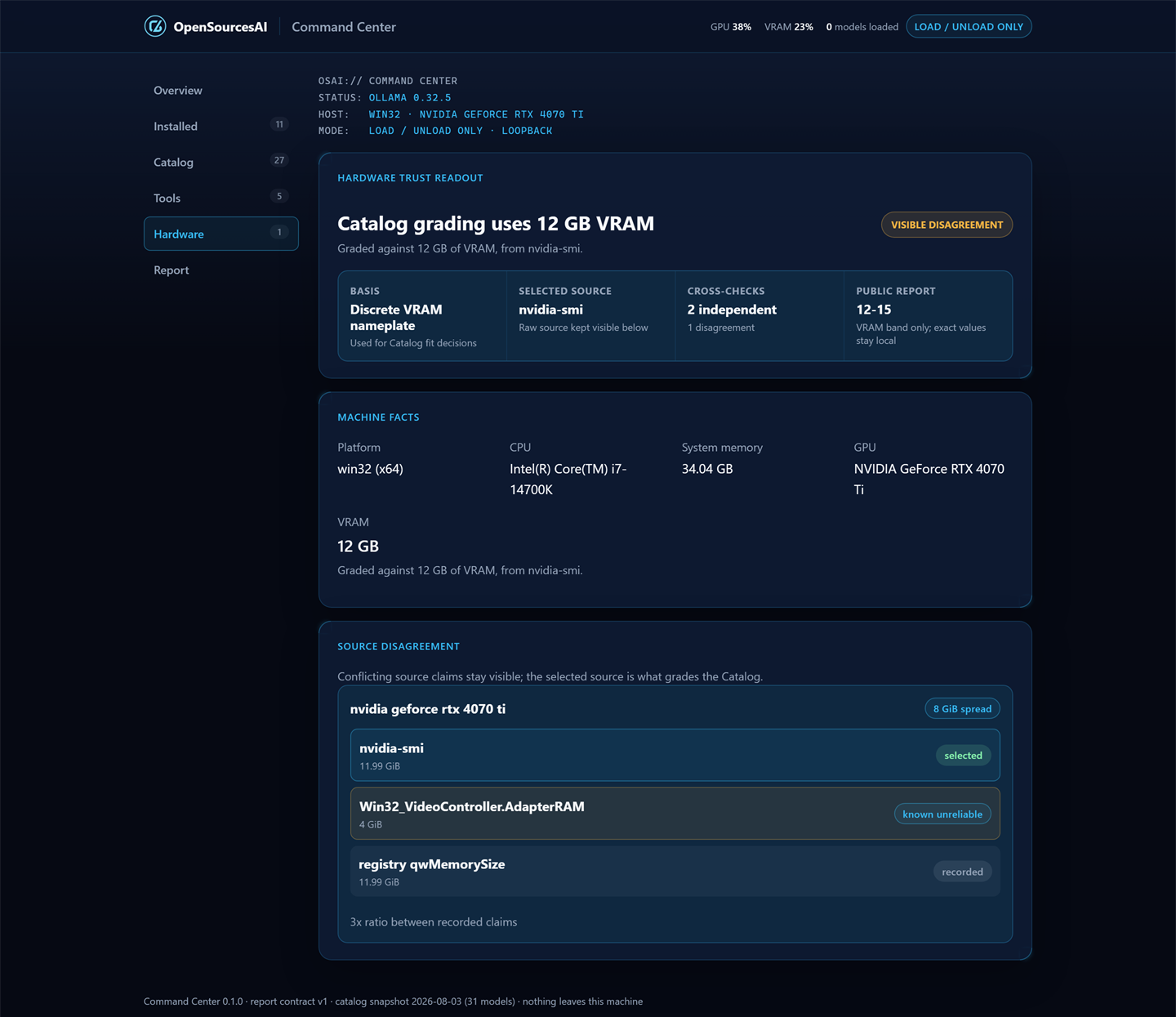Click the selected badge on nvidia-smi
1176x1017 pixels.
coord(963,756)
